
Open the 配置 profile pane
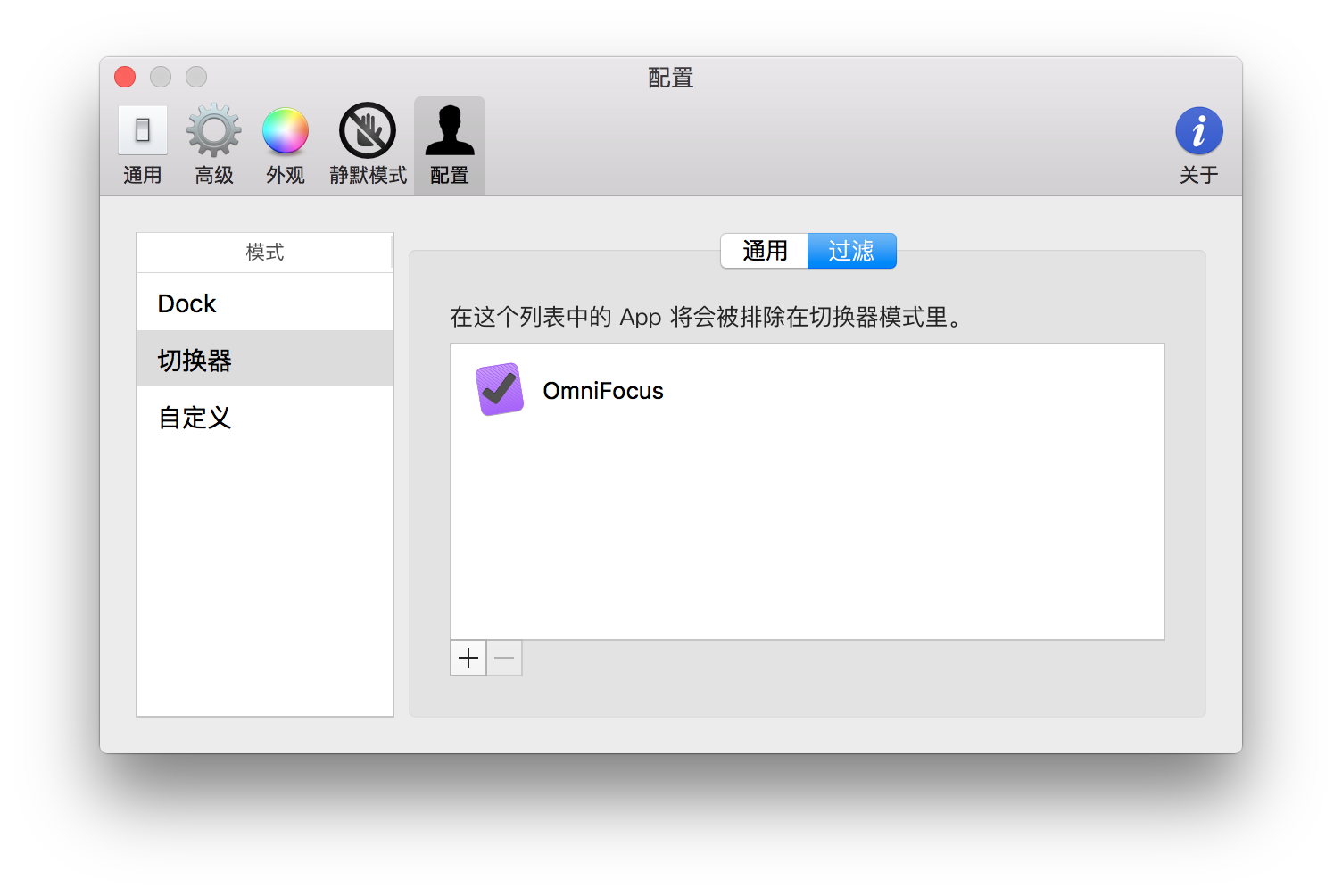[x=450, y=143]
